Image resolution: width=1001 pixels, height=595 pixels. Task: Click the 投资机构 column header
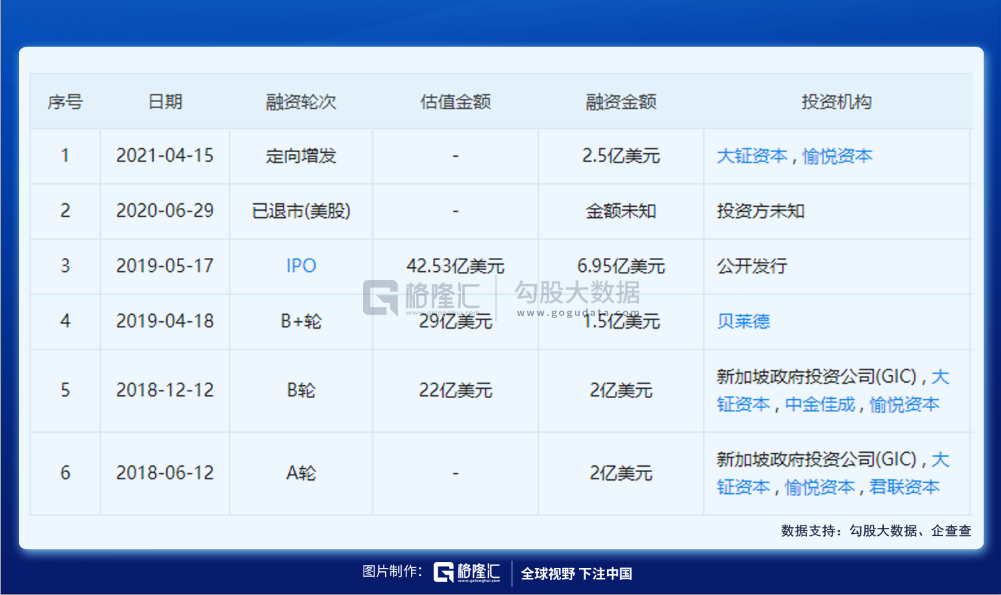pyautogui.click(x=836, y=102)
